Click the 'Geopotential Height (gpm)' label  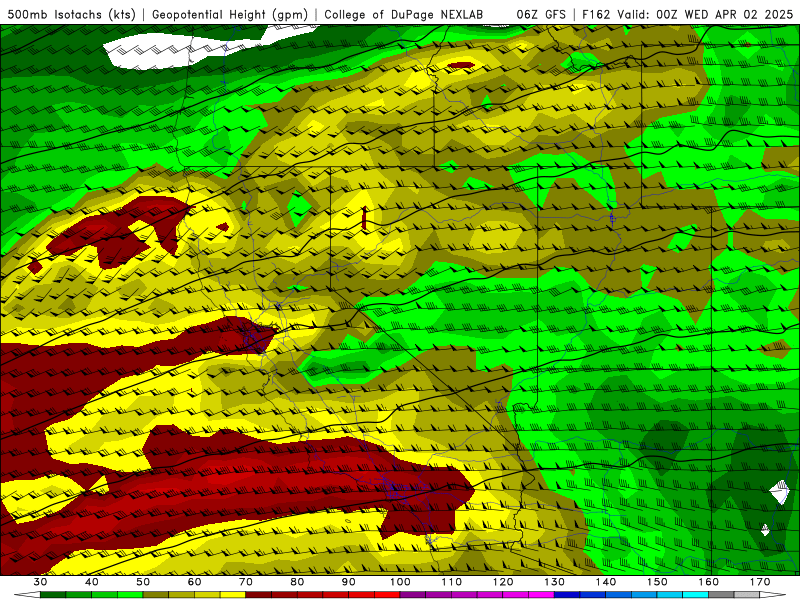tap(230, 15)
